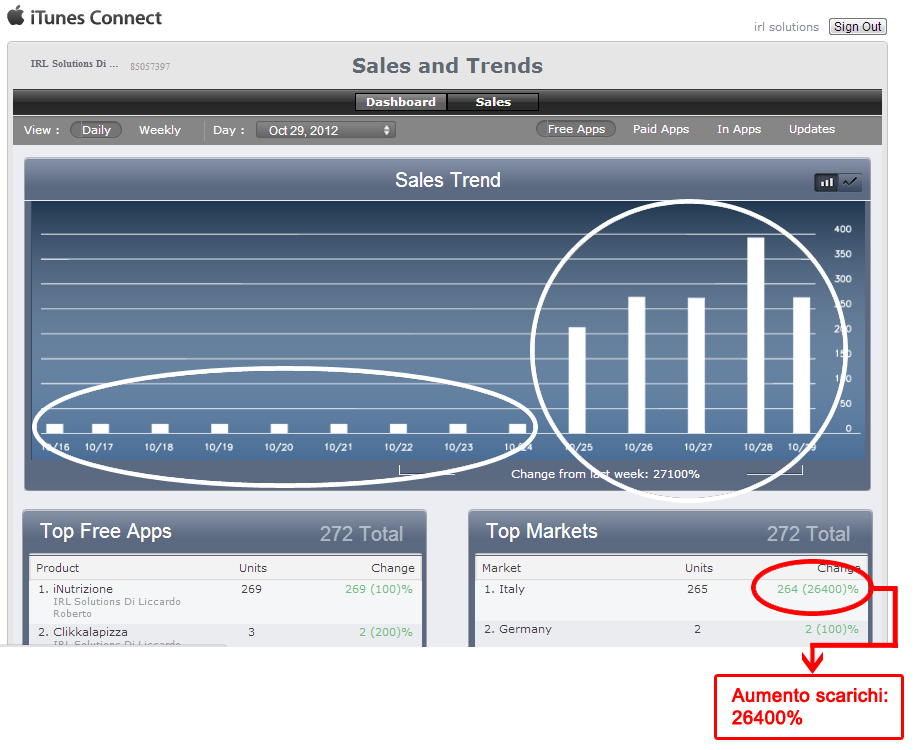Click the 269 (100)% change value
The image size is (917, 750).
point(378,589)
